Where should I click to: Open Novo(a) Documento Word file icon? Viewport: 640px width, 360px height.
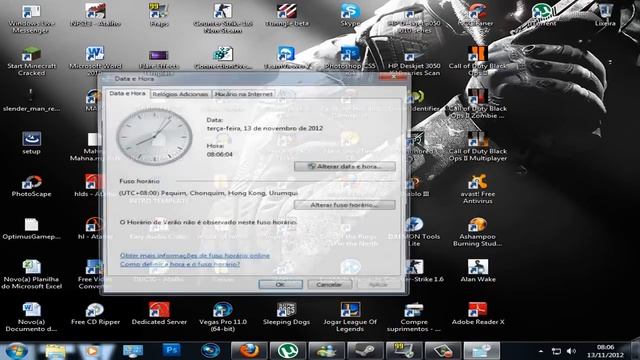pos(31,317)
